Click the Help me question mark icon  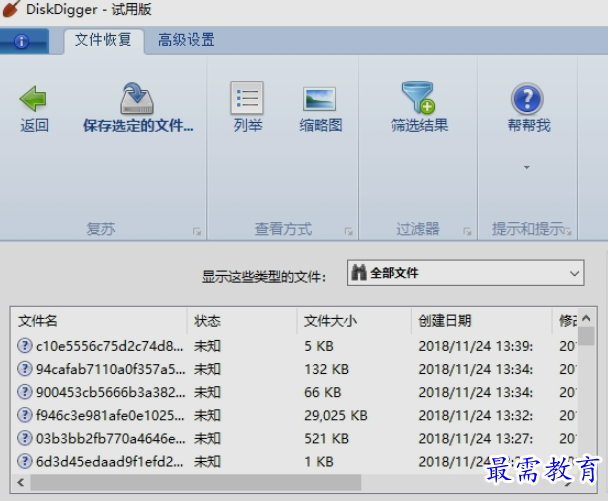pos(527,98)
